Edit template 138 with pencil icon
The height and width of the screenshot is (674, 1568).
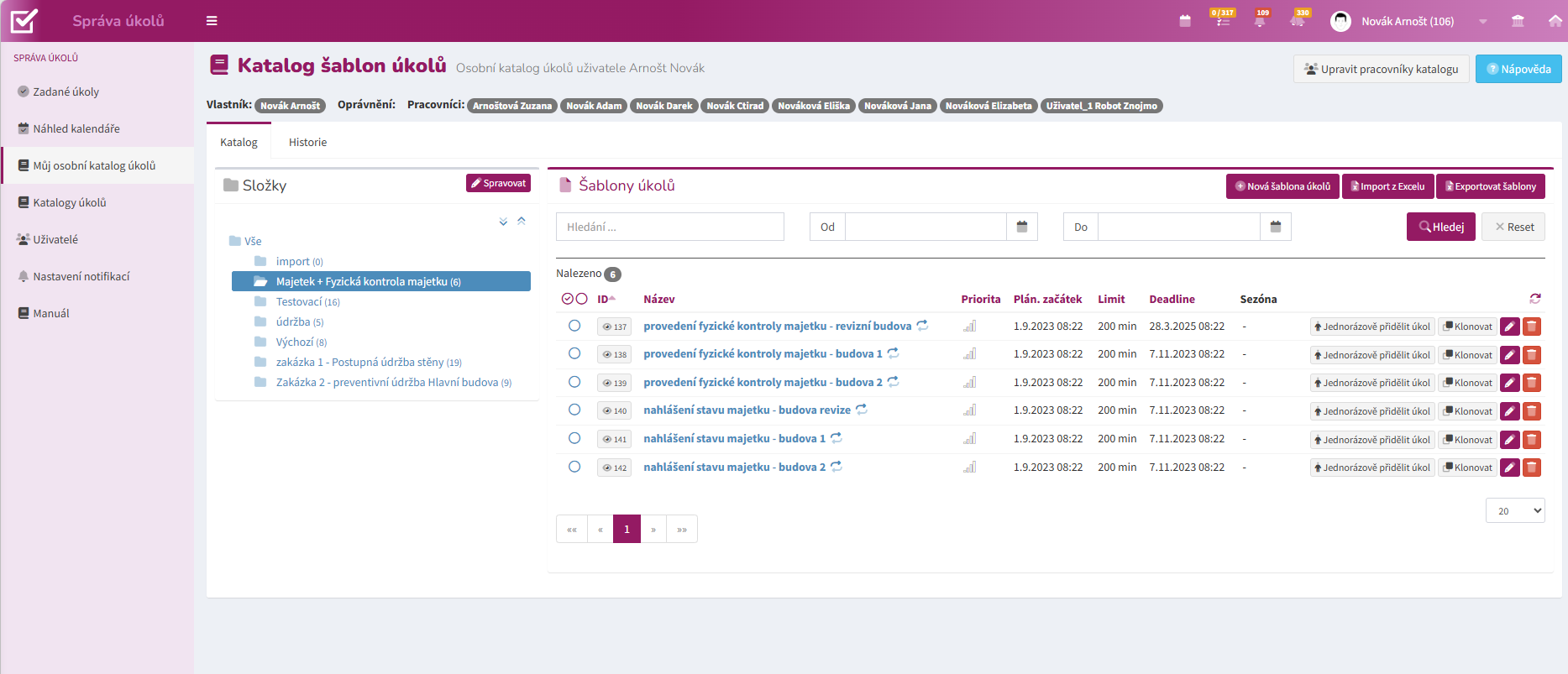(x=1510, y=355)
